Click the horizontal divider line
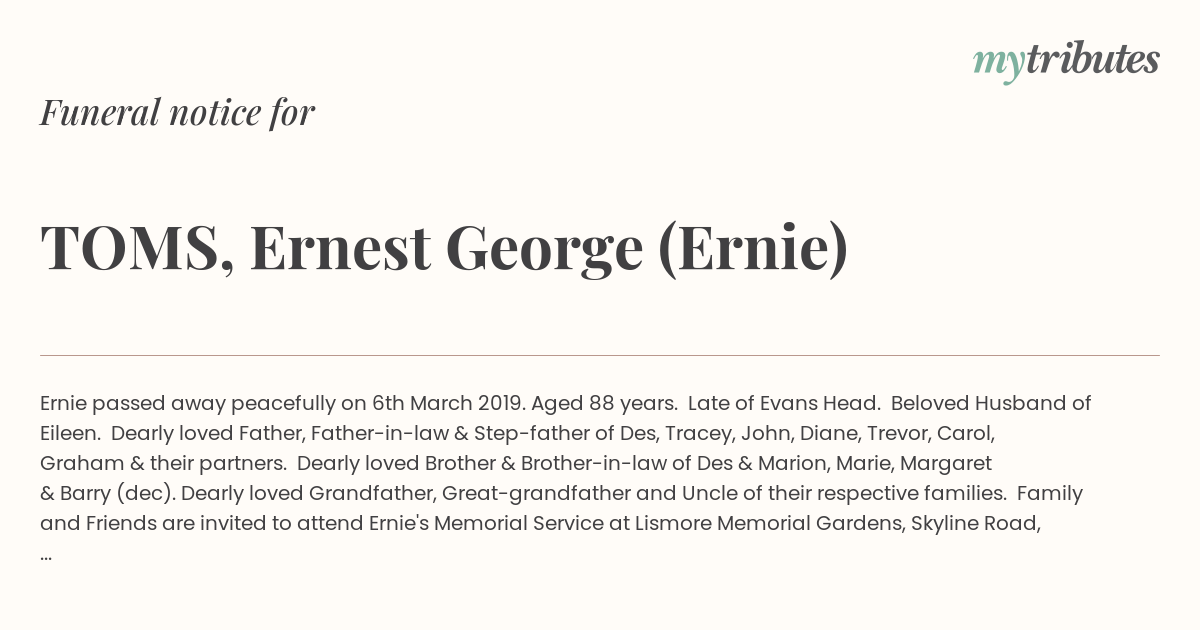Image resolution: width=1200 pixels, height=630 pixels. [600, 355]
